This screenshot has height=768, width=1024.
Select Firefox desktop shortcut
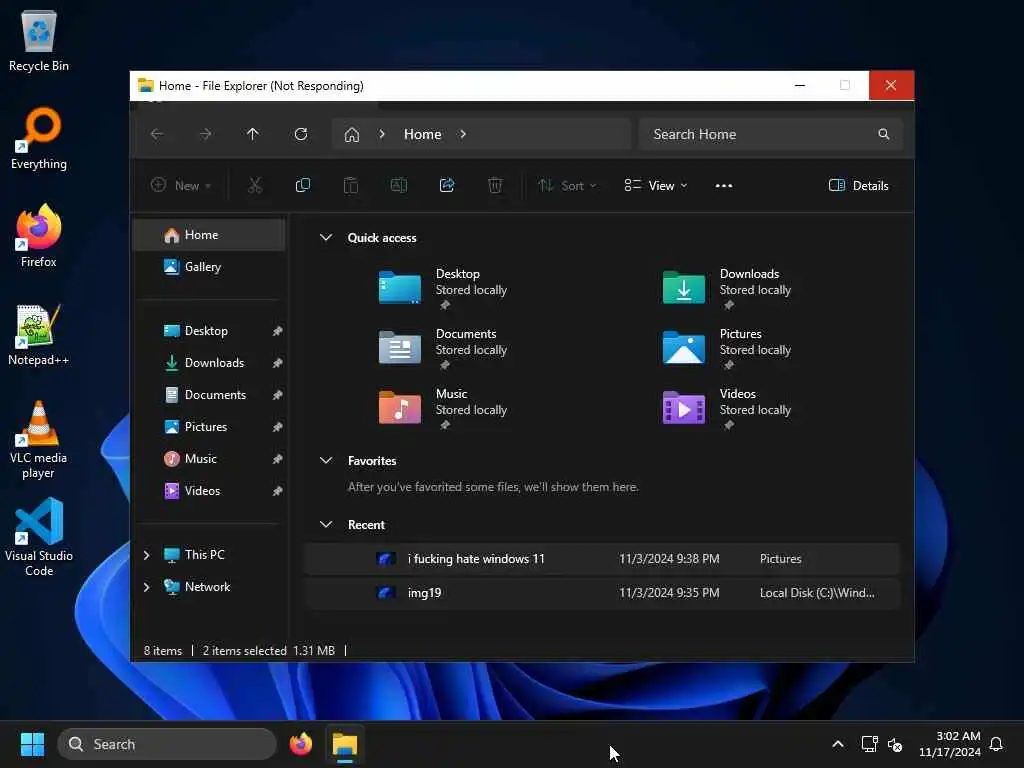click(x=39, y=236)
